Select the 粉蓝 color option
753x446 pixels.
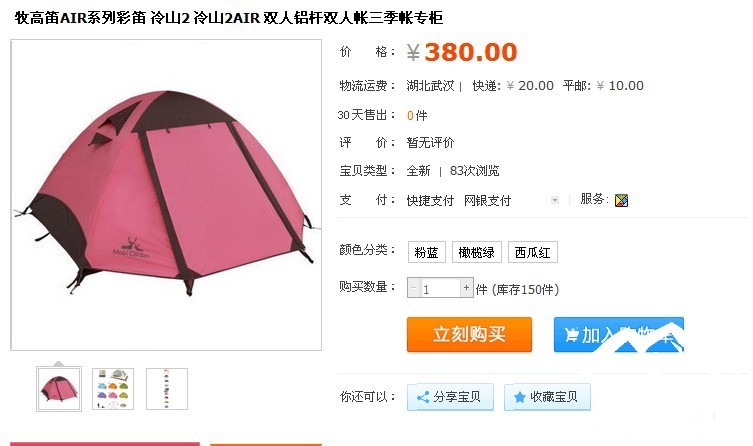[426, 252]
